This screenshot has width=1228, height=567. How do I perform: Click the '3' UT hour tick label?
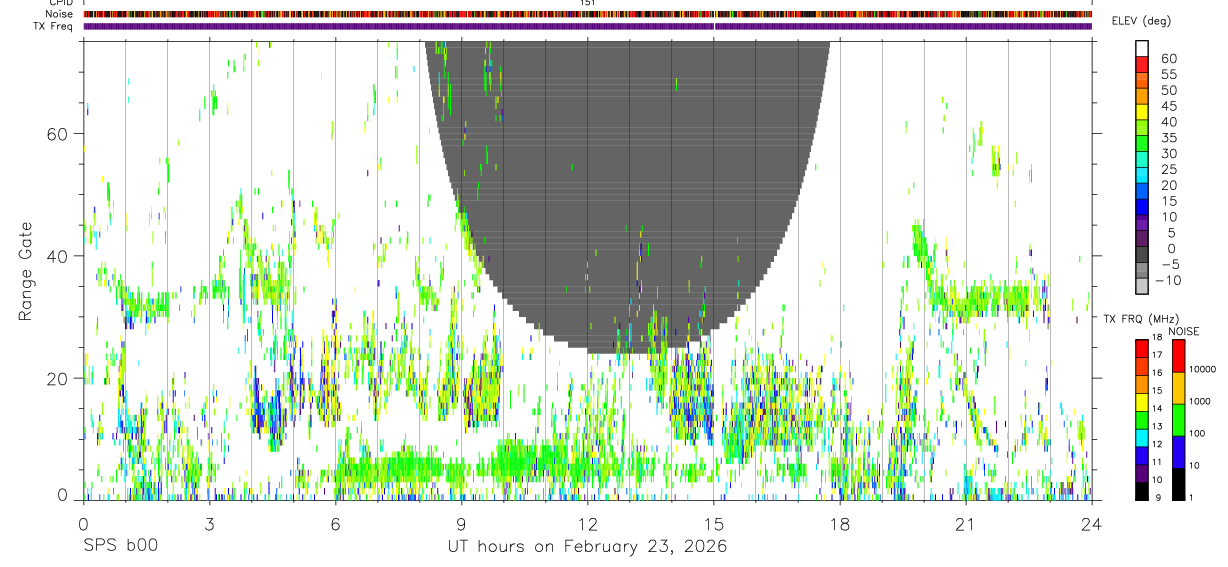point(209,523)
